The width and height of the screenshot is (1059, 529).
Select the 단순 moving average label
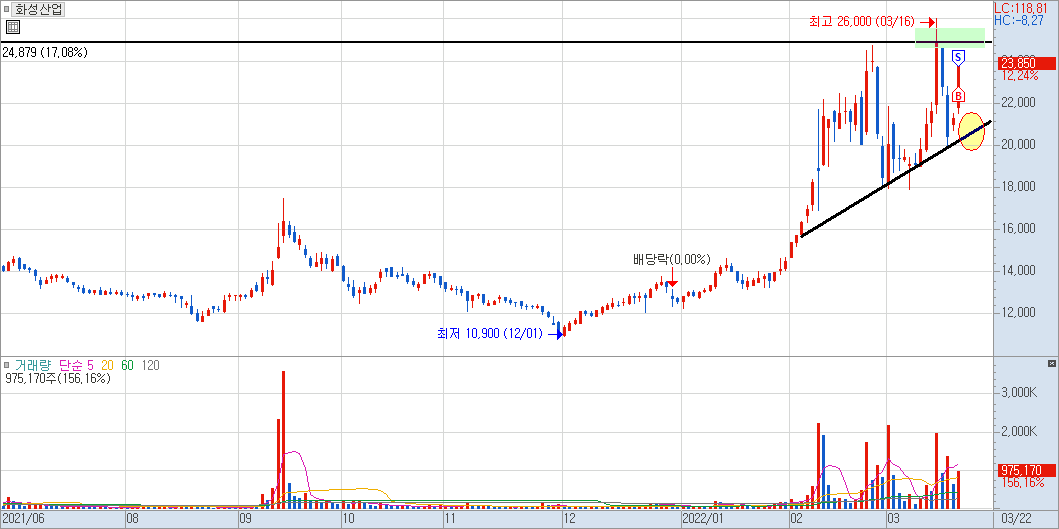coord(72,366)
